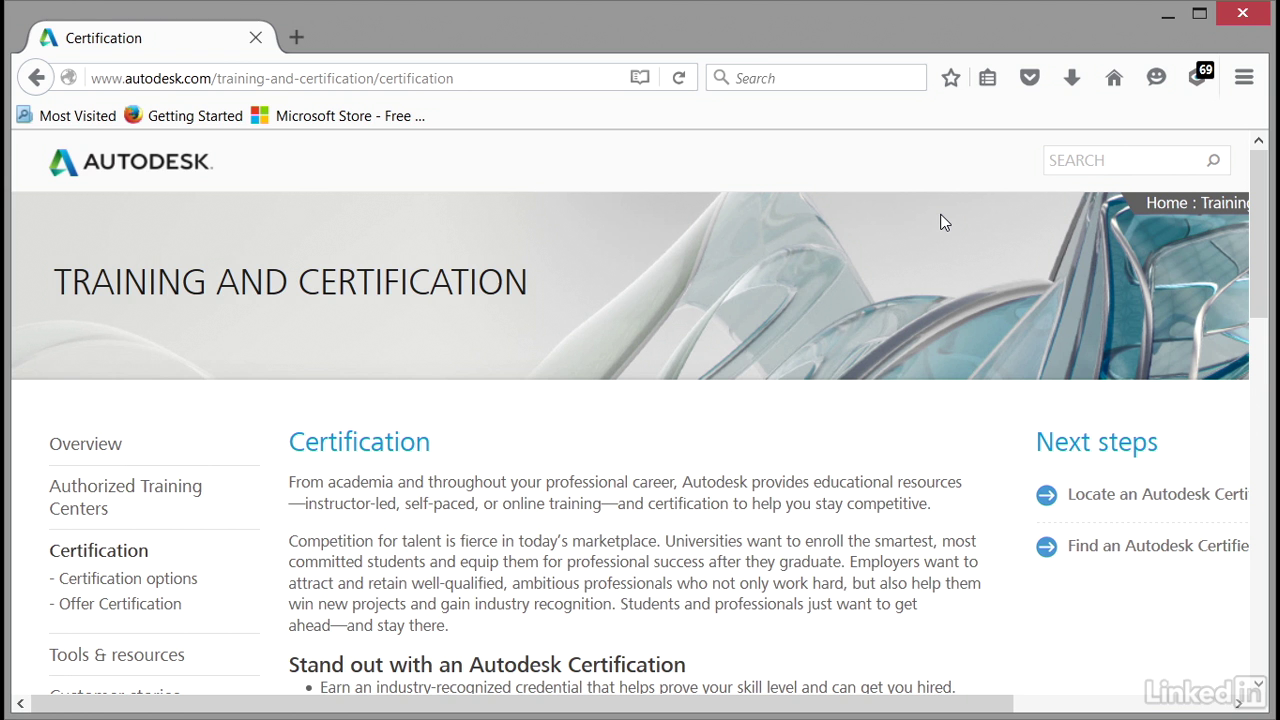This screenshot has width=1280, height=720.
Task: Click Home in the breadcrumb
Action: [x=1166, y=203]
